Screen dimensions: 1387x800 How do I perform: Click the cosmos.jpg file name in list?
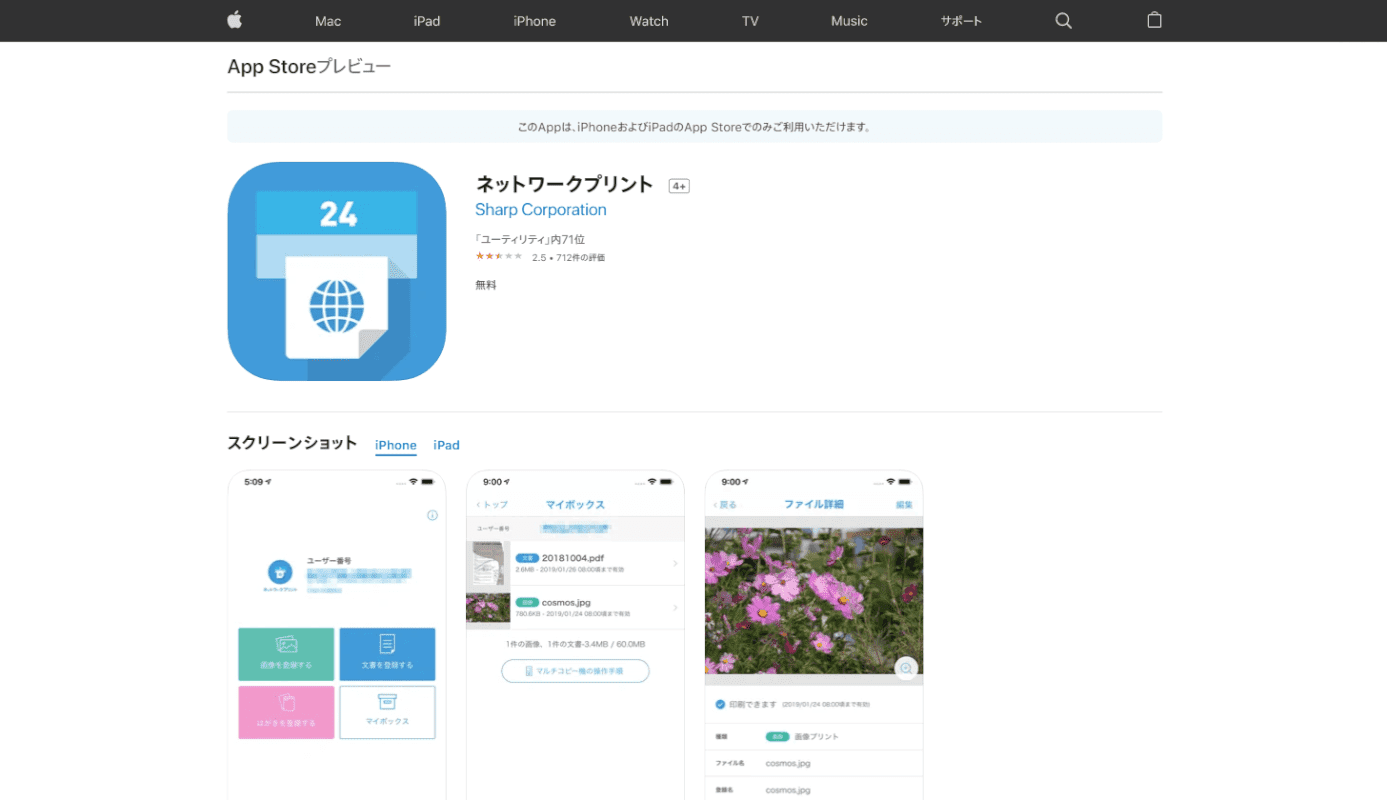(x=566, y=603)
